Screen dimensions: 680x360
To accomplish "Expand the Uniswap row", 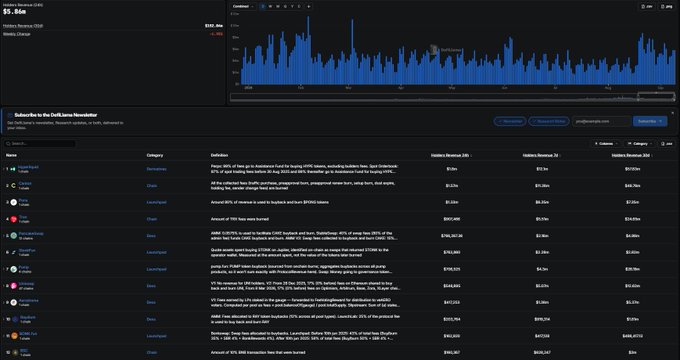I will point(4,286).
